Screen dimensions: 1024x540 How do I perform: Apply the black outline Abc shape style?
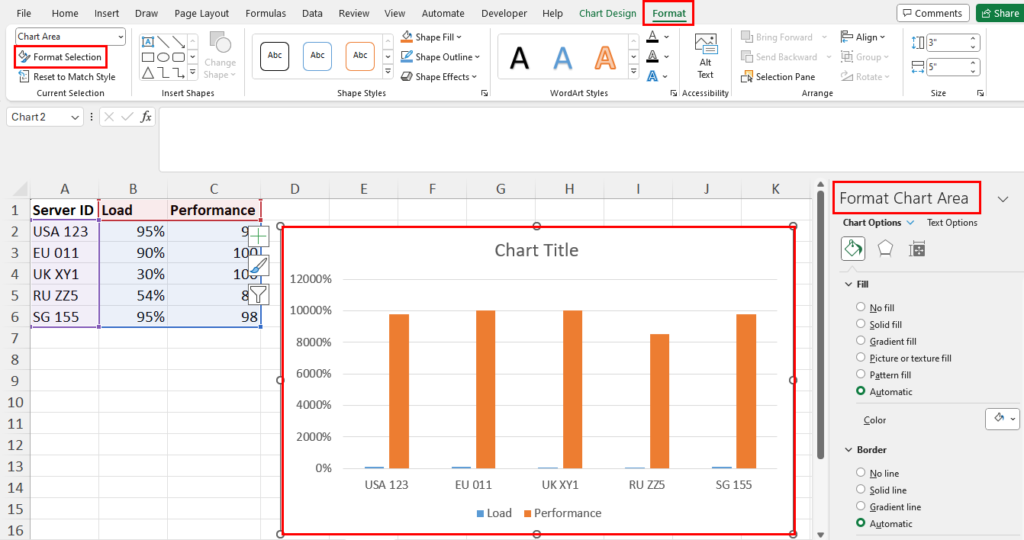(x=274, y=56)
